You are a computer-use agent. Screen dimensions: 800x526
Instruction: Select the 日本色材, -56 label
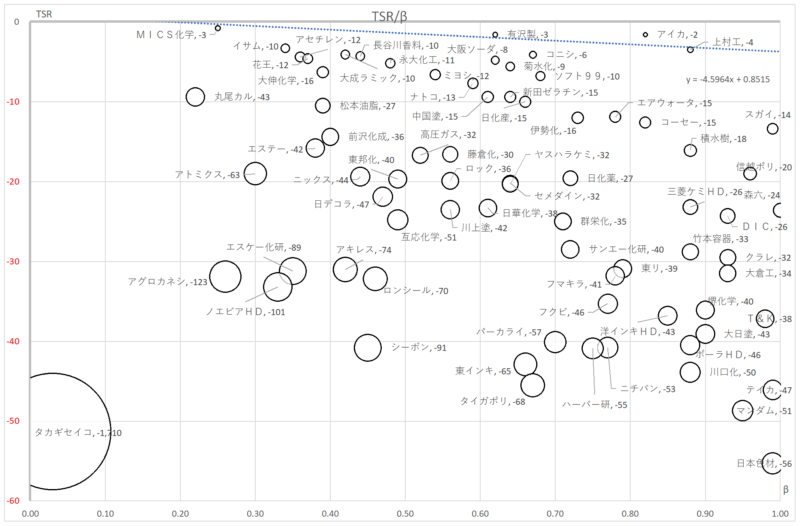click(764, 464)
